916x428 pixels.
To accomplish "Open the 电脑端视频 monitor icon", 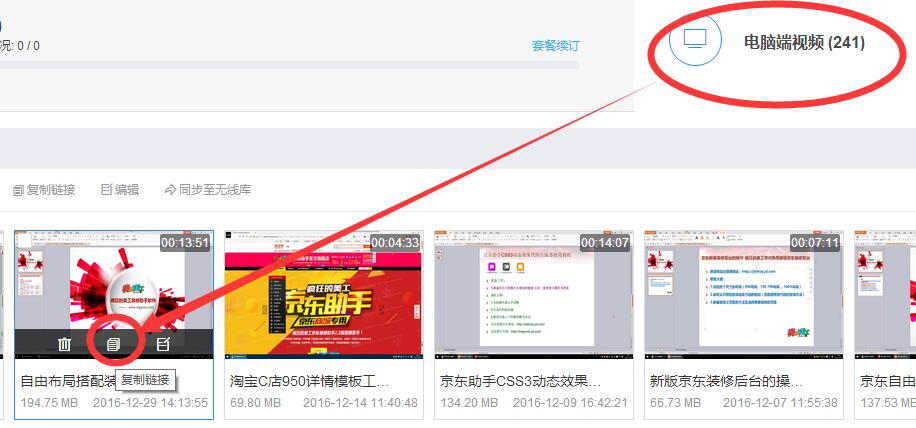I will (x=695, y=39).
